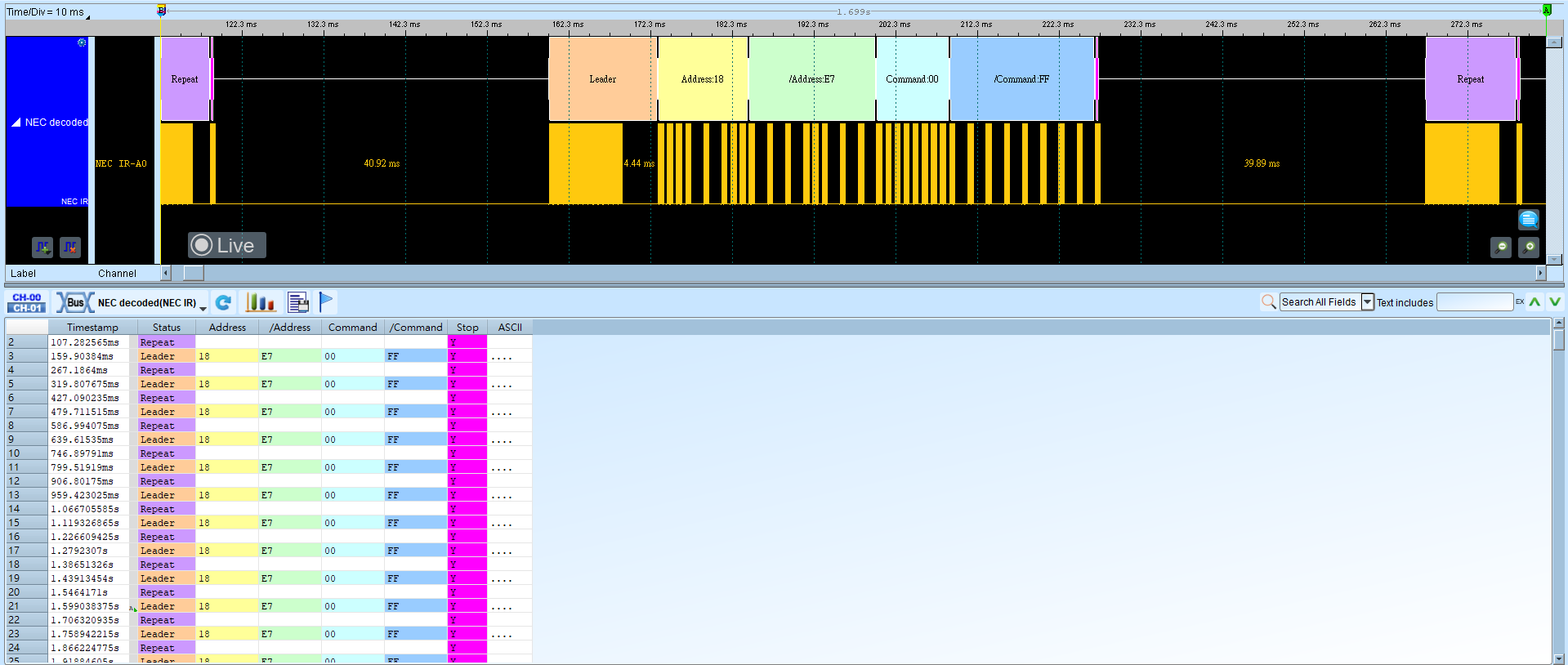Open the bar chart statistics icon
1568x665 pixels.
pos(261,302)
